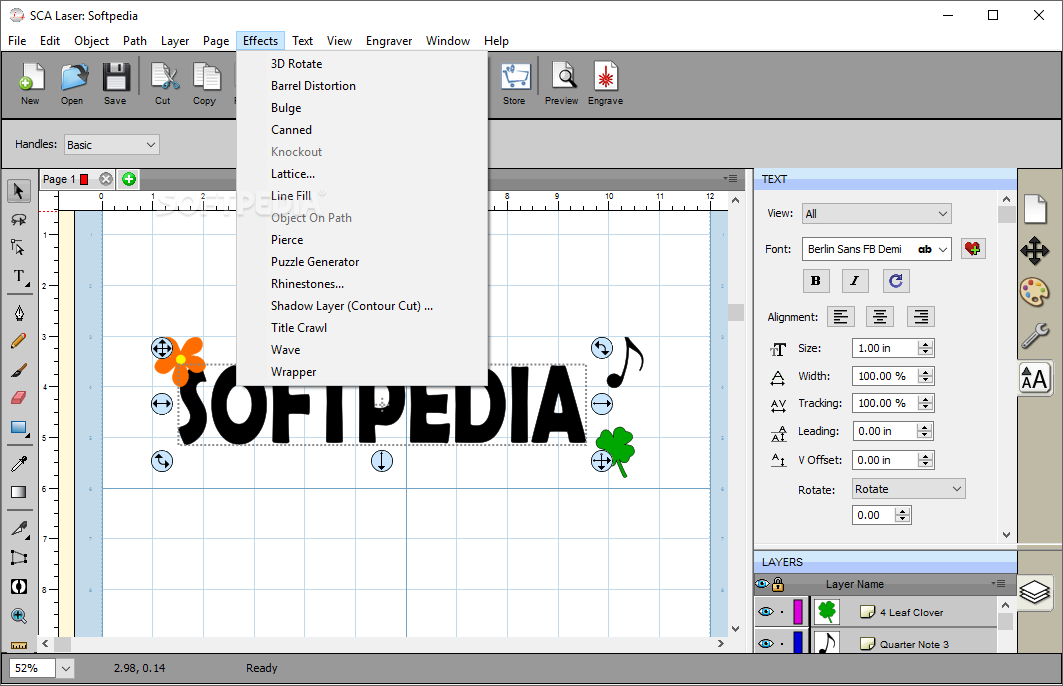
Task: Click the red Page 1 color swatch
Action: tap(84, 179)
